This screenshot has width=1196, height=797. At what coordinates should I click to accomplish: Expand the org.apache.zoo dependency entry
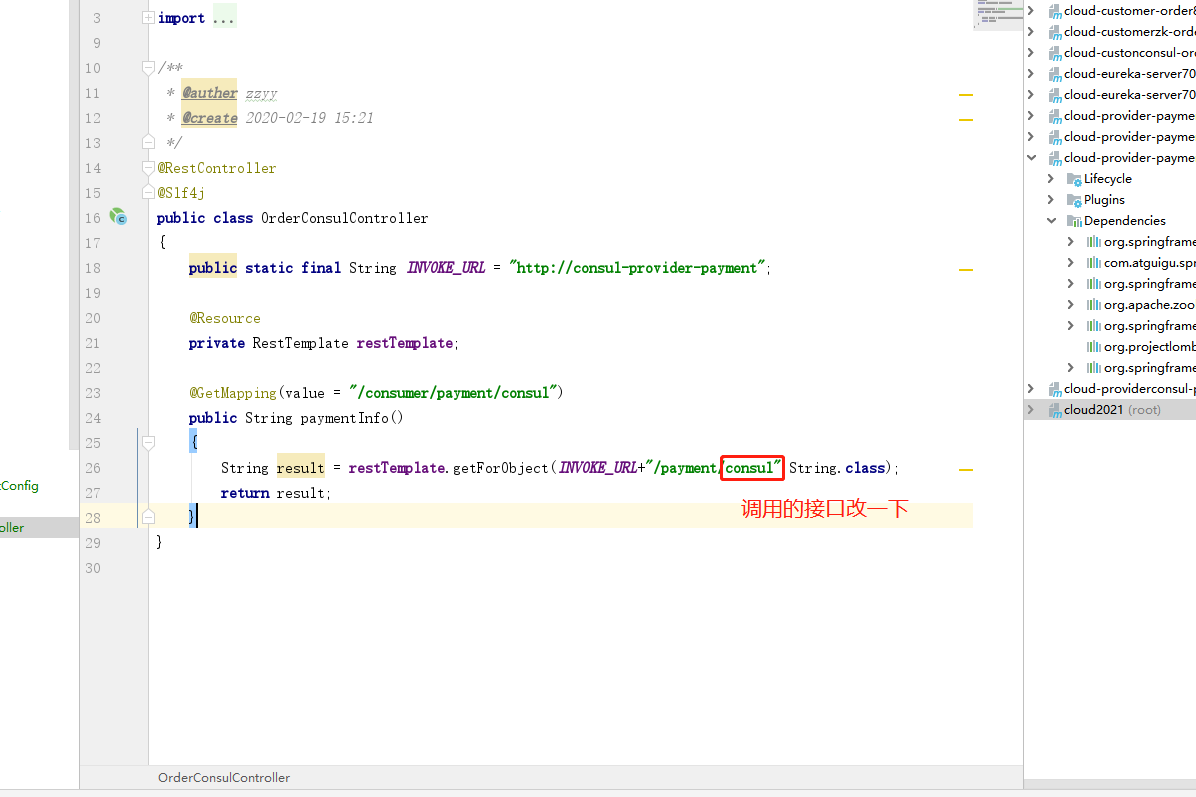1071,304
